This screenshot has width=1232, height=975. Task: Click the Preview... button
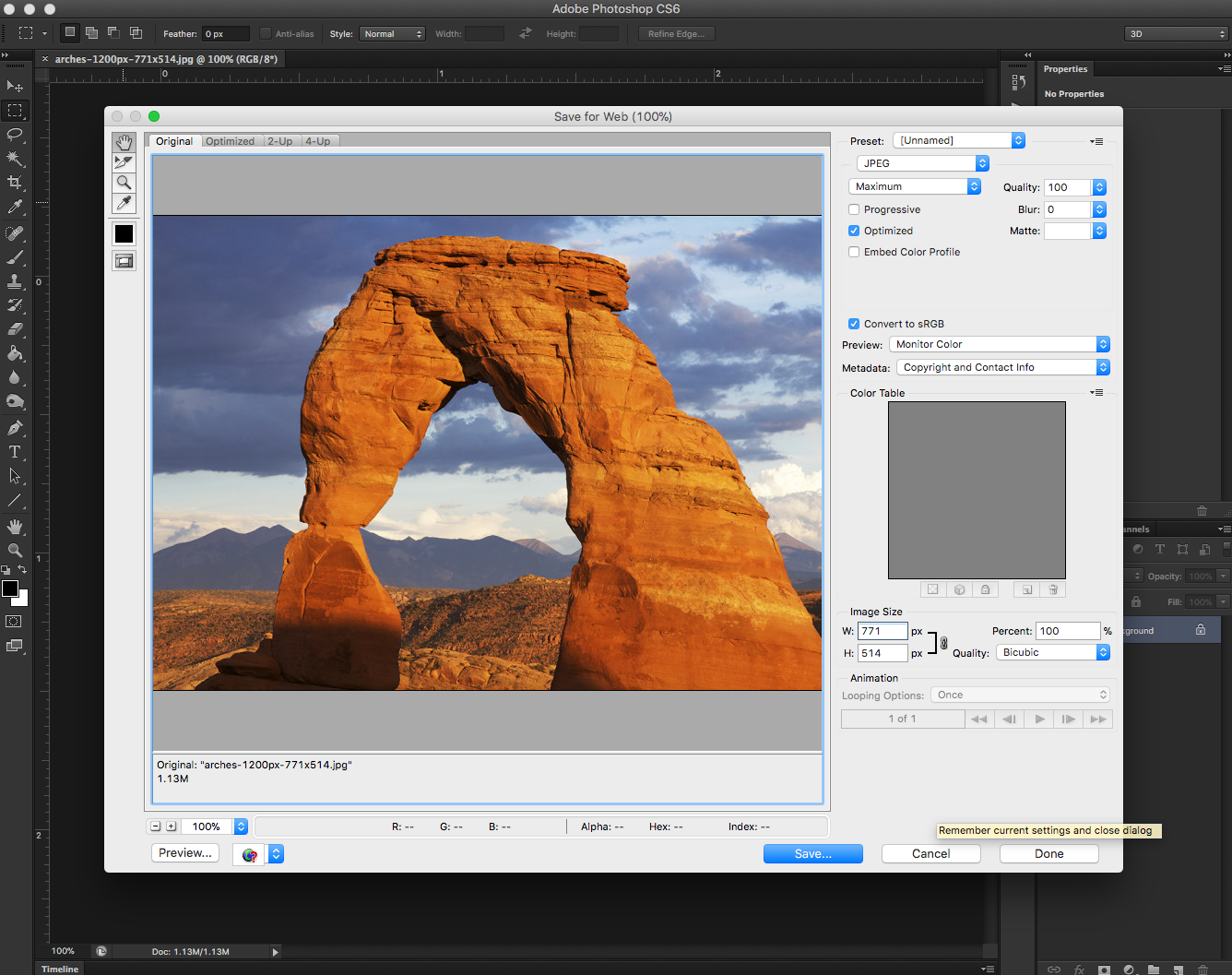tap(185, 853)
